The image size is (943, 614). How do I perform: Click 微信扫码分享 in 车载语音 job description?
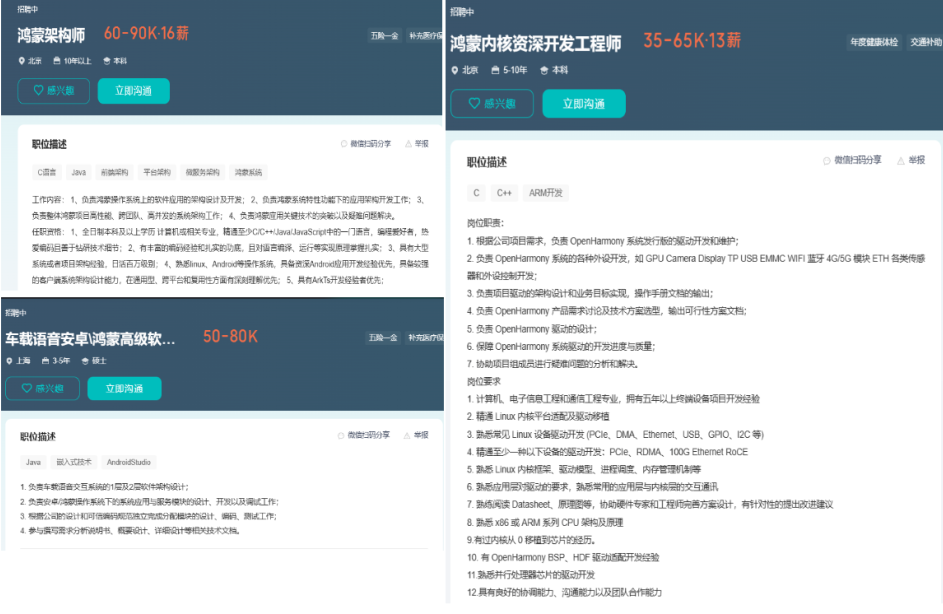363,435
